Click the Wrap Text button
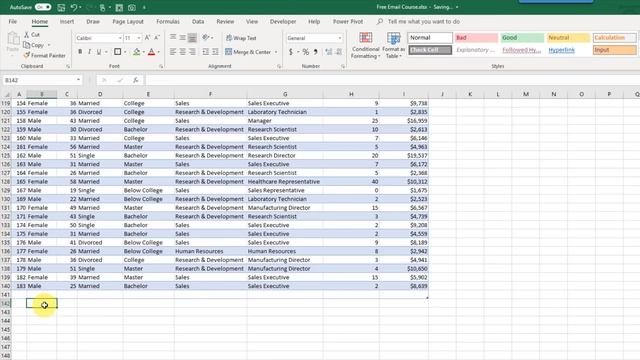The height and width of the screenshot is (360, 640). (241, 38)
